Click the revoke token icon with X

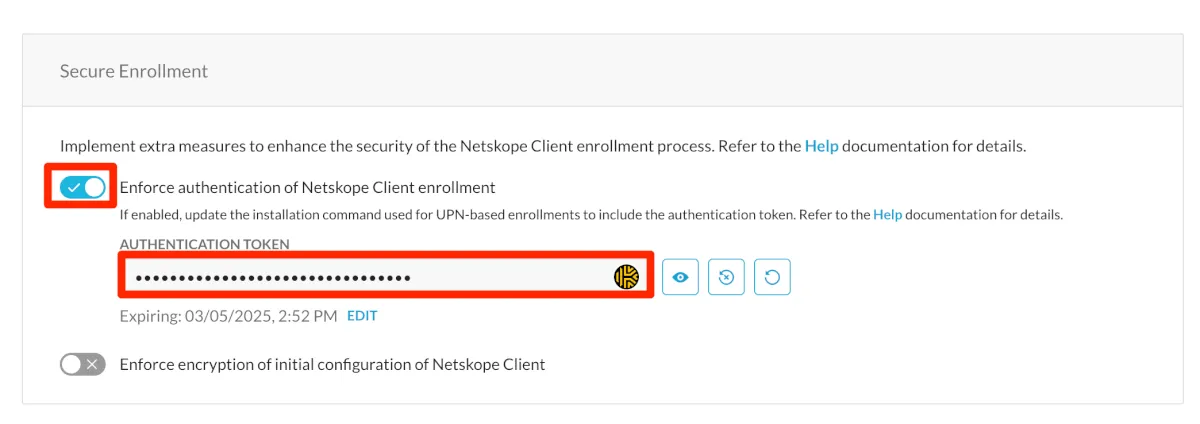pos(726,277)
